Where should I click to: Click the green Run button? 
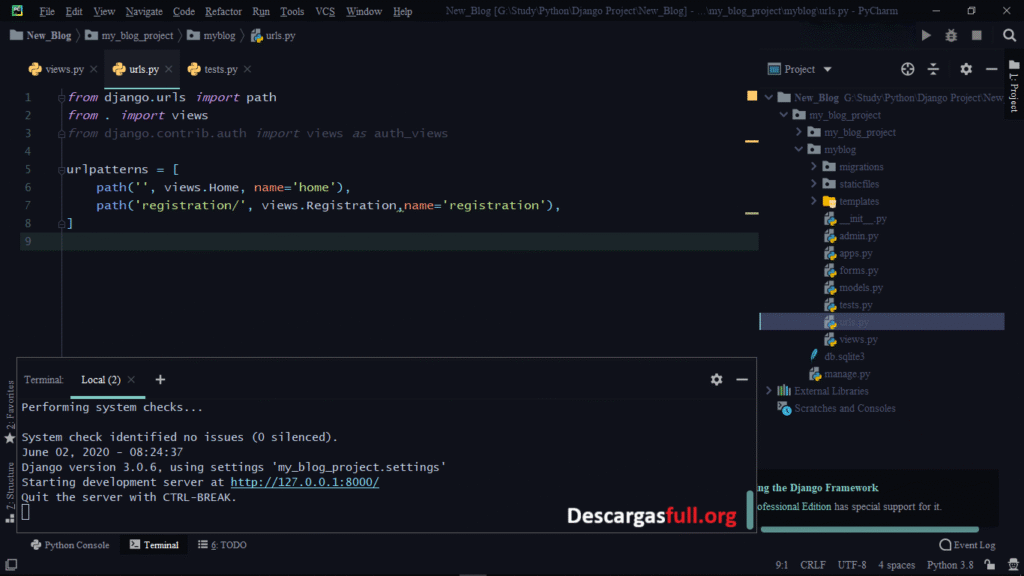tap(926, 35)
